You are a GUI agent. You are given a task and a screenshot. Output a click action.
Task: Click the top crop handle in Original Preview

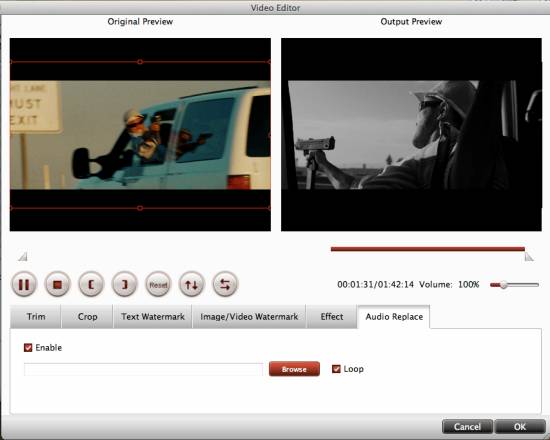[140, 62]
